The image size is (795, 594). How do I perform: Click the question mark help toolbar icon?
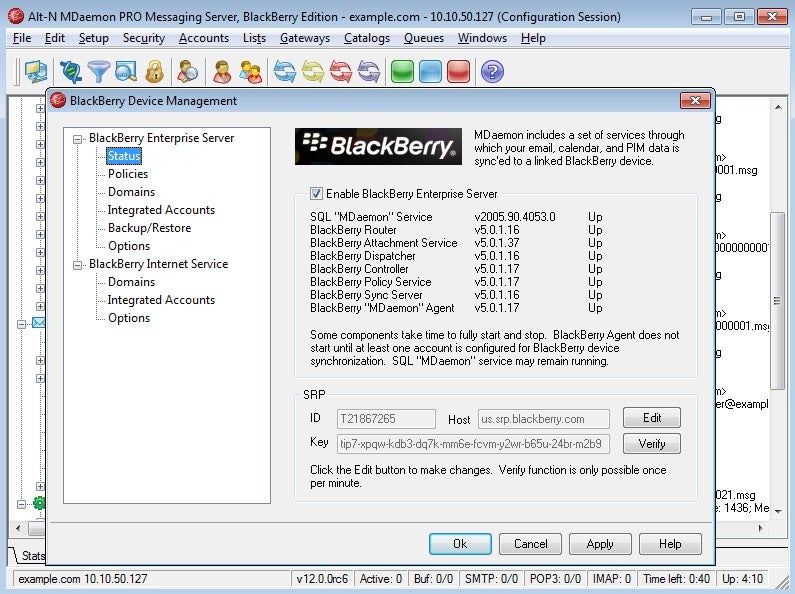coord(492,71)
